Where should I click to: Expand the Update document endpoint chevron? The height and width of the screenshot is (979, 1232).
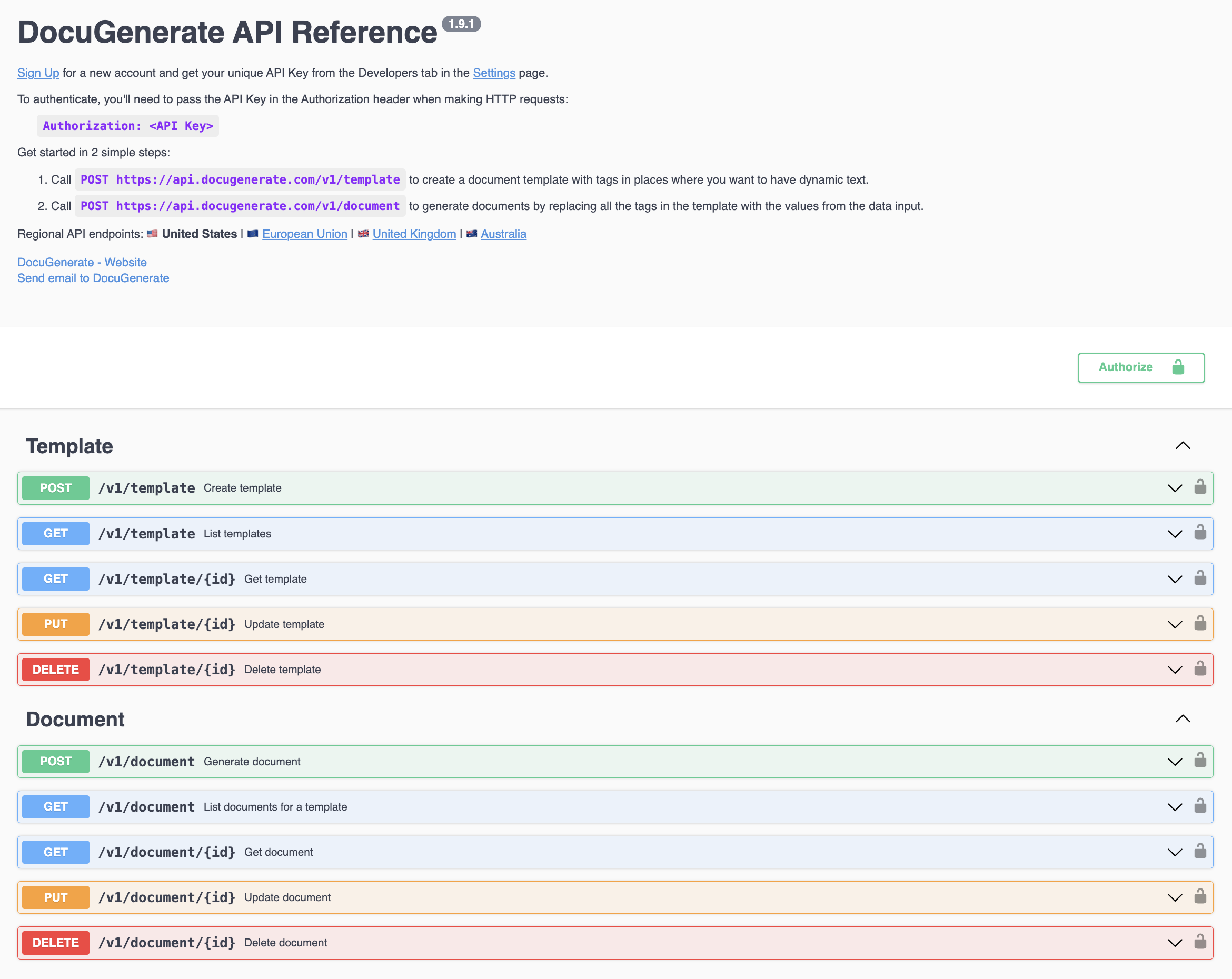(x=1175, y=898)
